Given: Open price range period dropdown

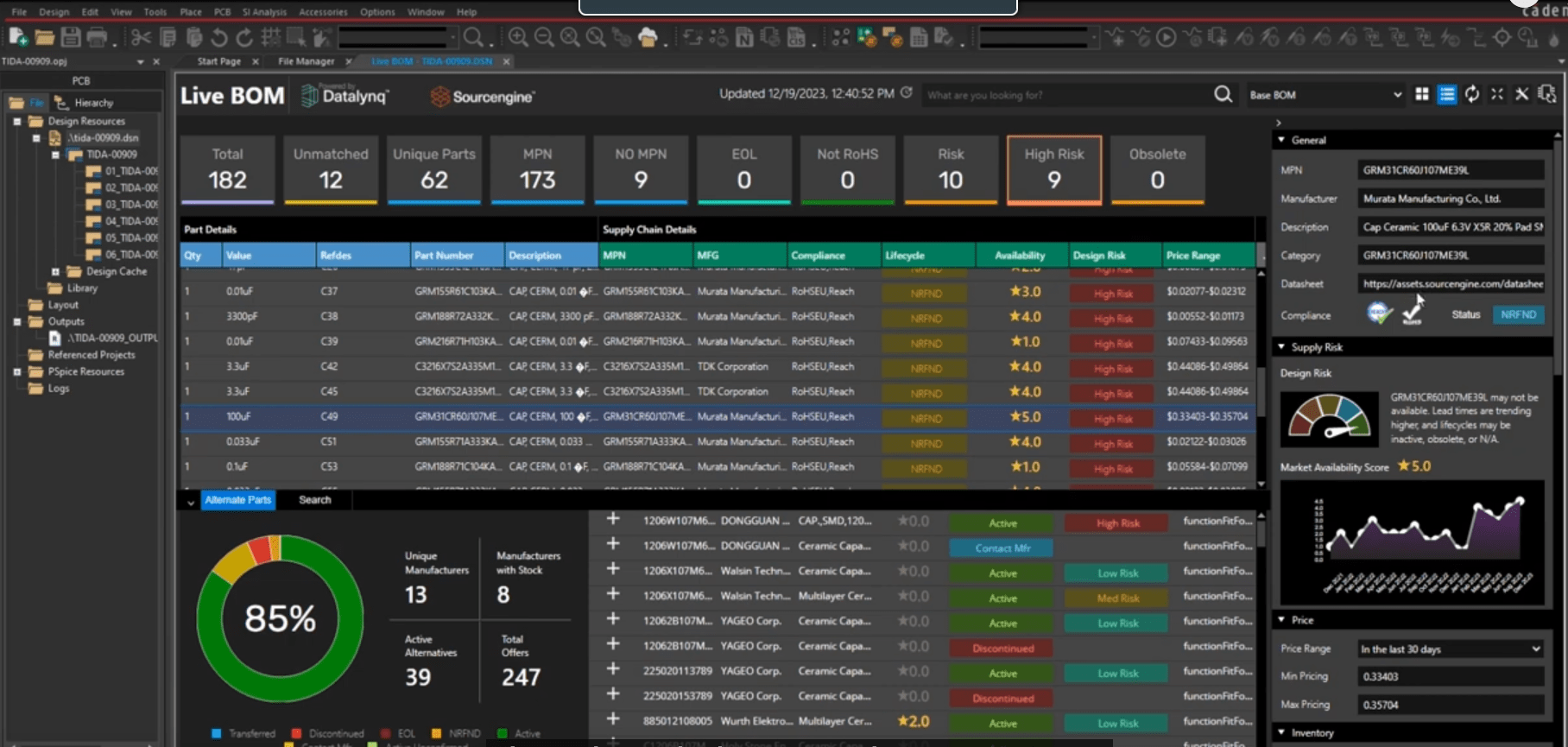Looking at the screenshot, I should point(1450,649).
